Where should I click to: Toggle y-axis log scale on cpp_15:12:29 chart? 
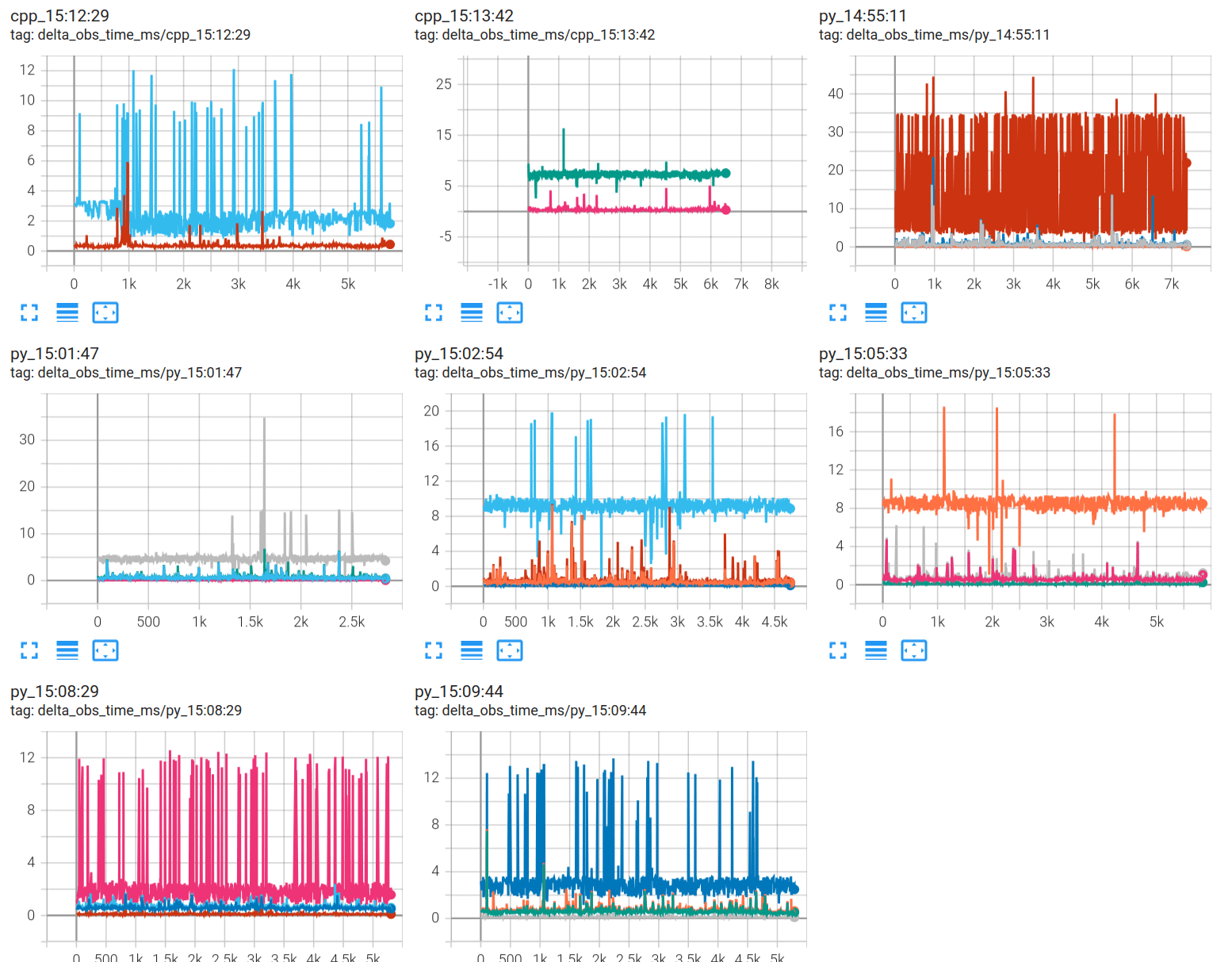click(x=67, y=312)
